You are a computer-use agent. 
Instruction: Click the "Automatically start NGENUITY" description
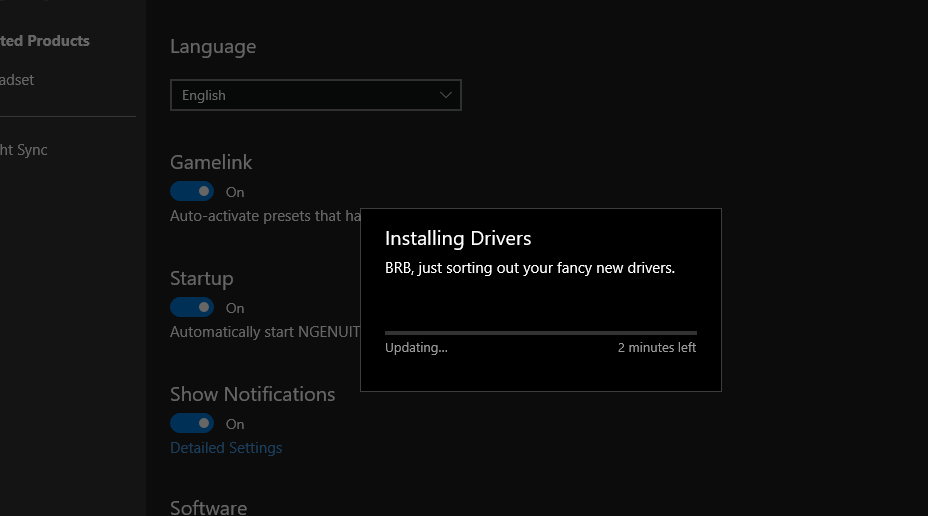[264, 332]
